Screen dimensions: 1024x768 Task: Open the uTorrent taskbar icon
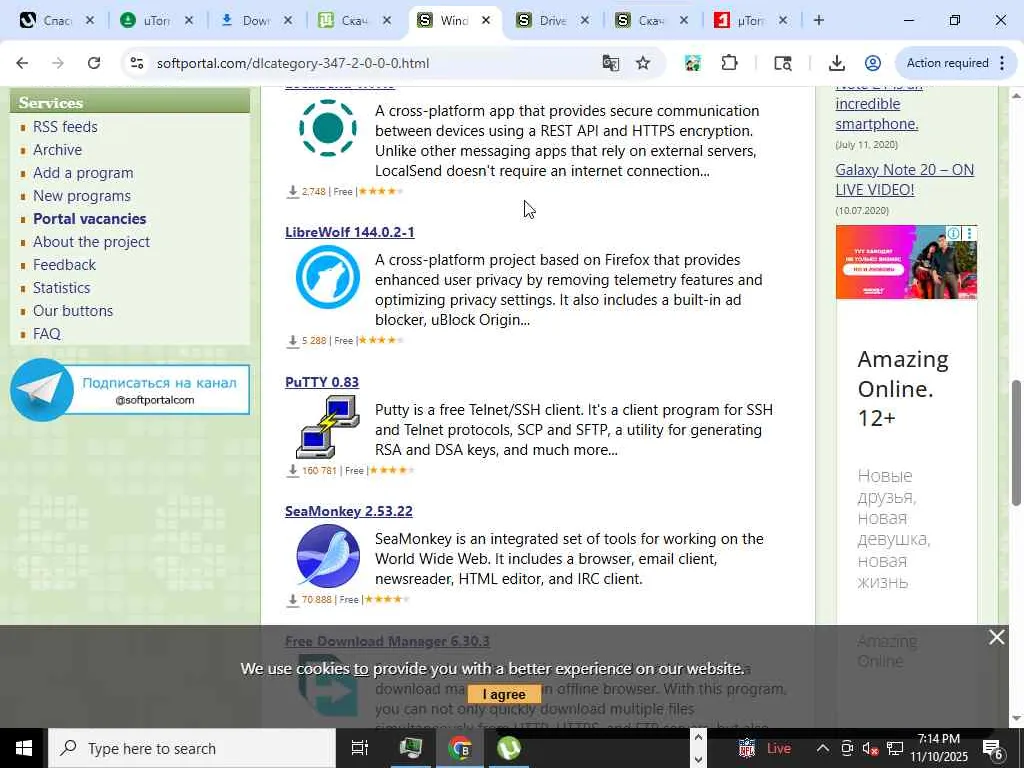[509, 748]
